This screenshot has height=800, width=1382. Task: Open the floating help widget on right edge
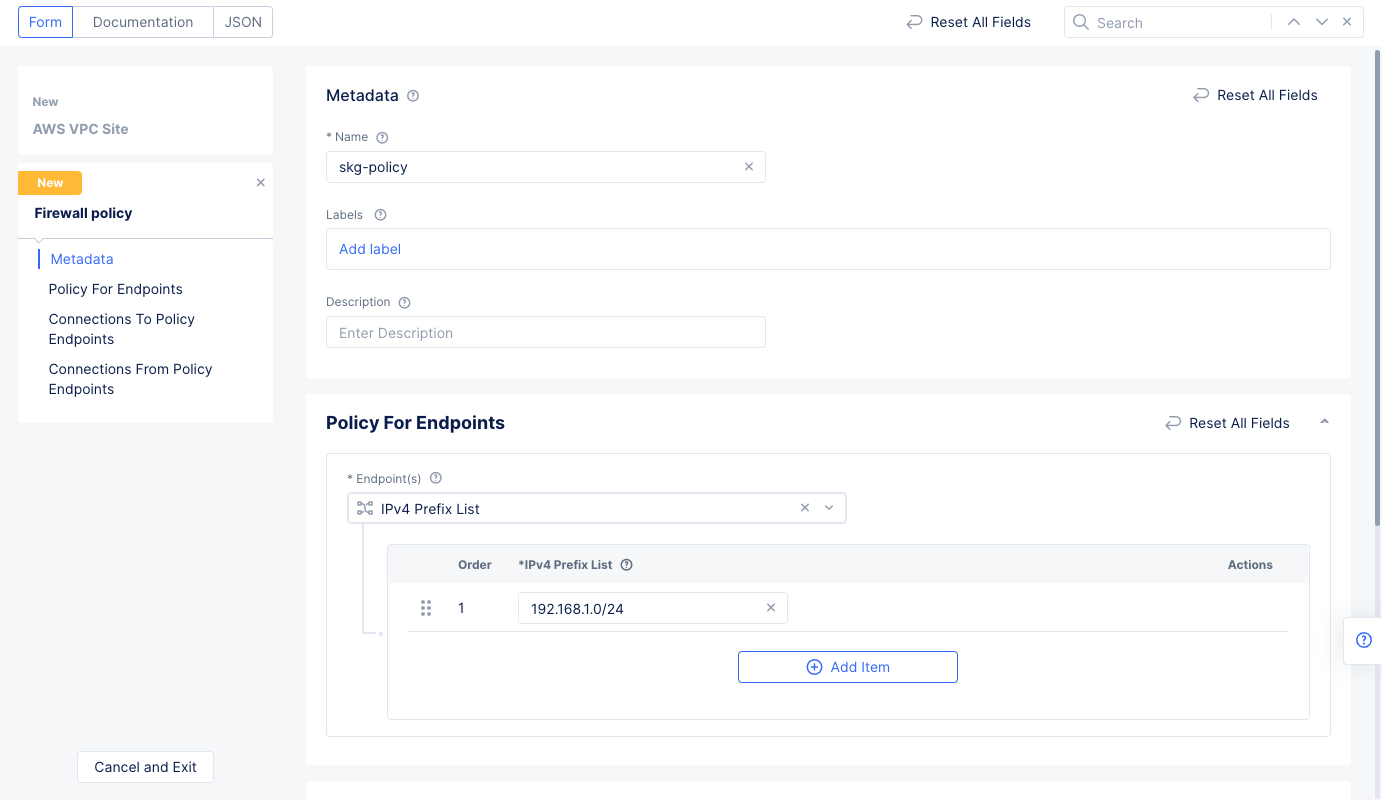1363,640
